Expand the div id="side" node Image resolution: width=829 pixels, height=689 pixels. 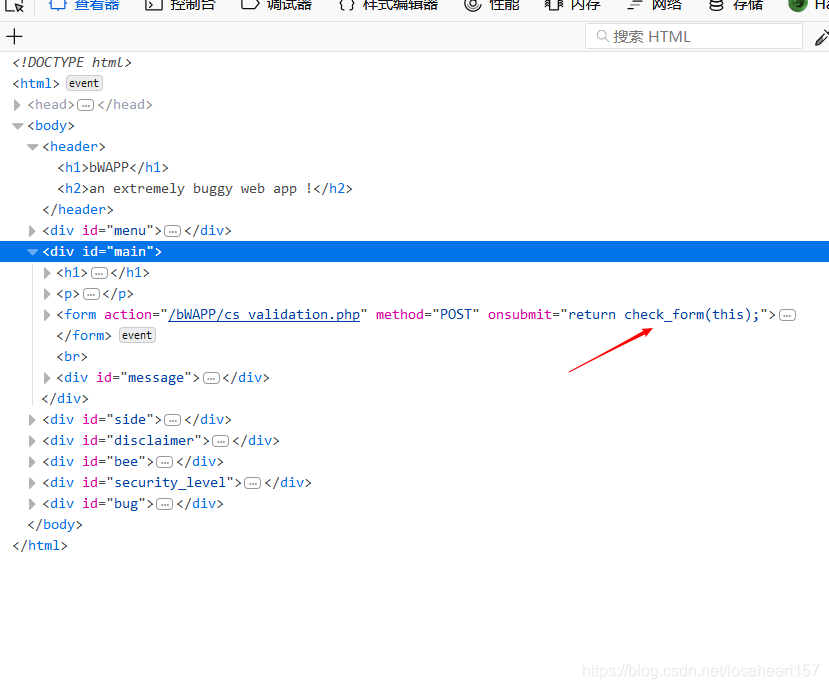[x=32, y=420]
